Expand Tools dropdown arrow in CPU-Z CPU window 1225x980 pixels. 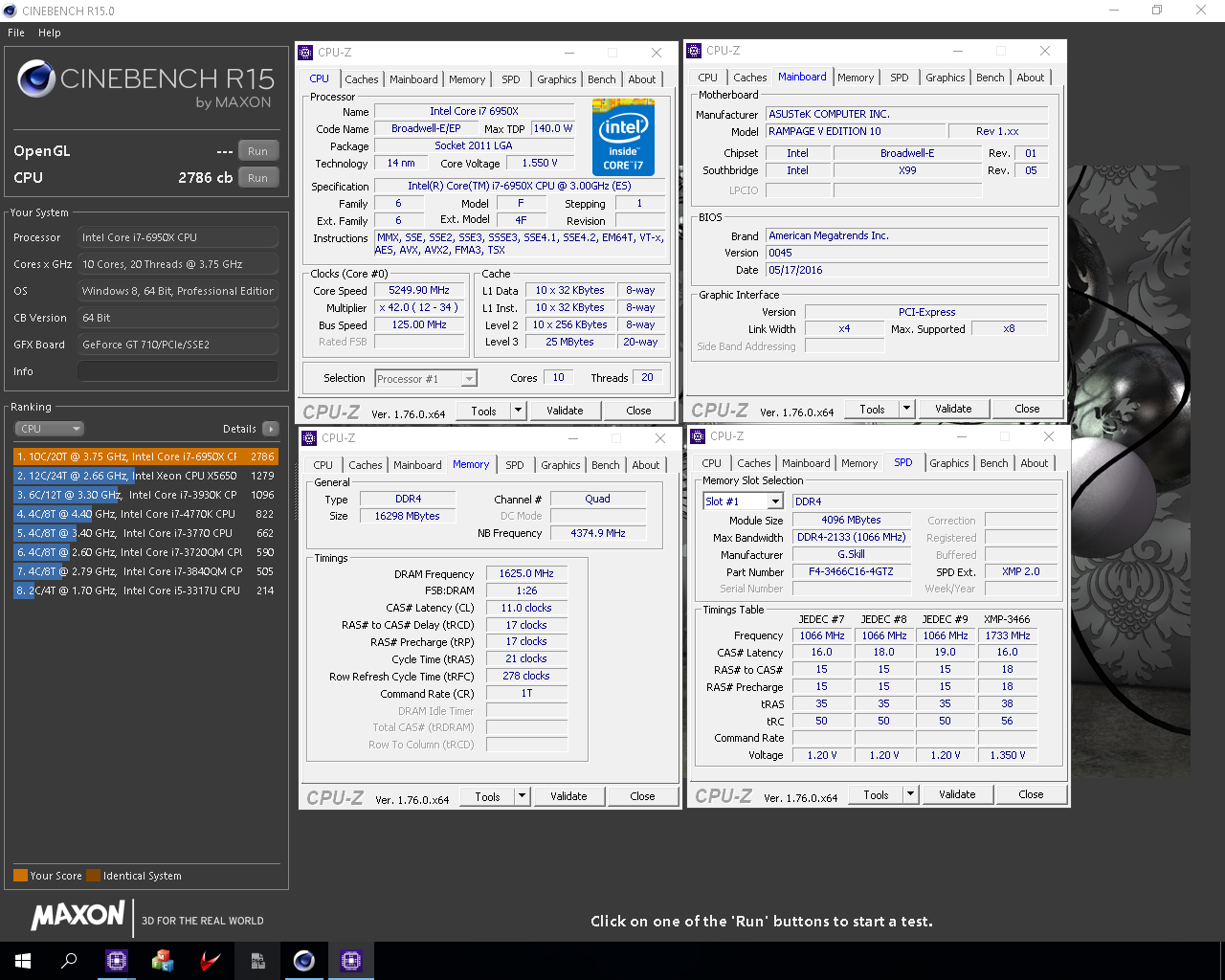click(x=519, y=411)
